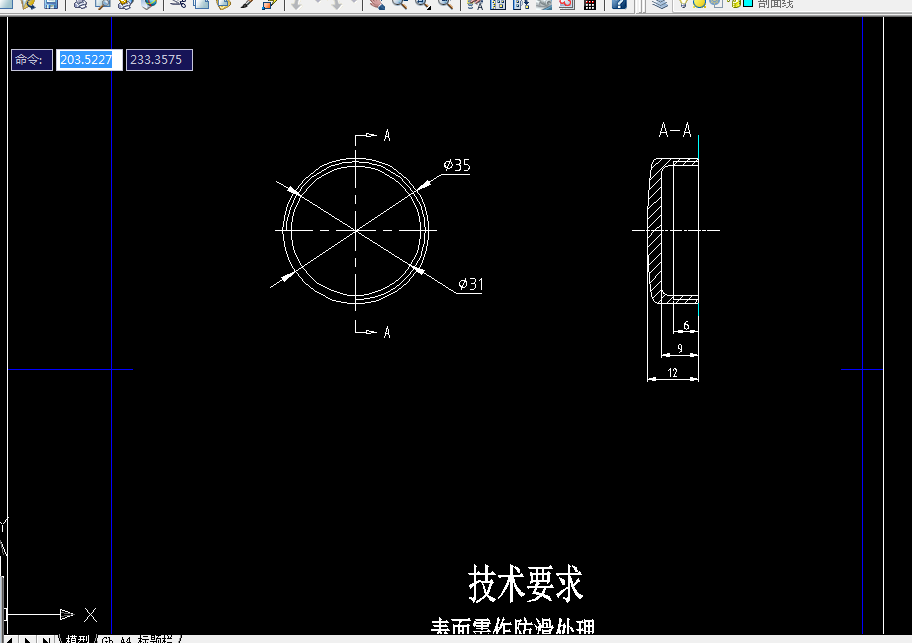Toggle the layer on/off lightbulb

[x=683, y=5]
